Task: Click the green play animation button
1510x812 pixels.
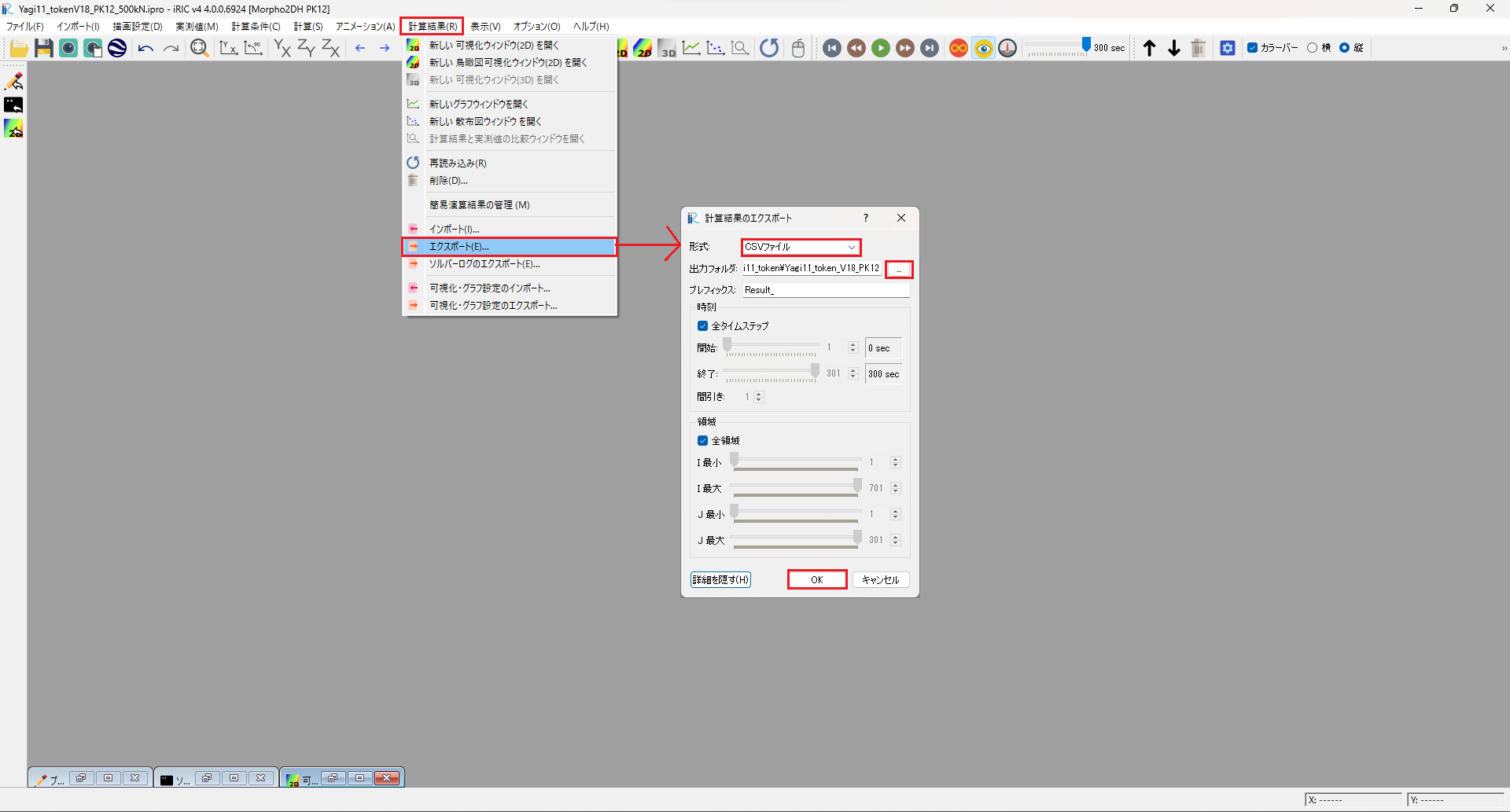Action: point(881,48)
